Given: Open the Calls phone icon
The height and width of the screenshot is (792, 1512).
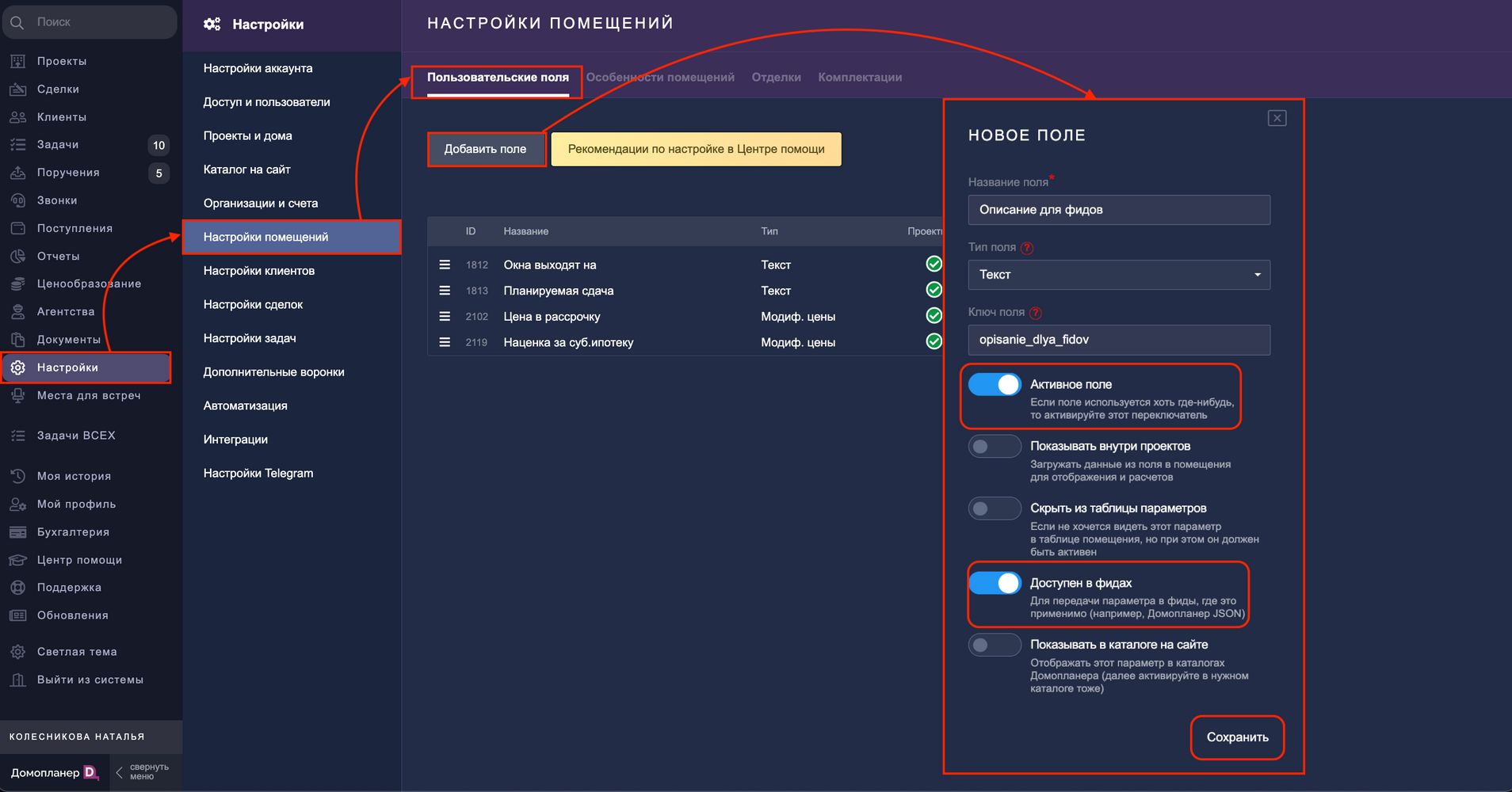Looking at the screenshot, I should click(18, 200).
